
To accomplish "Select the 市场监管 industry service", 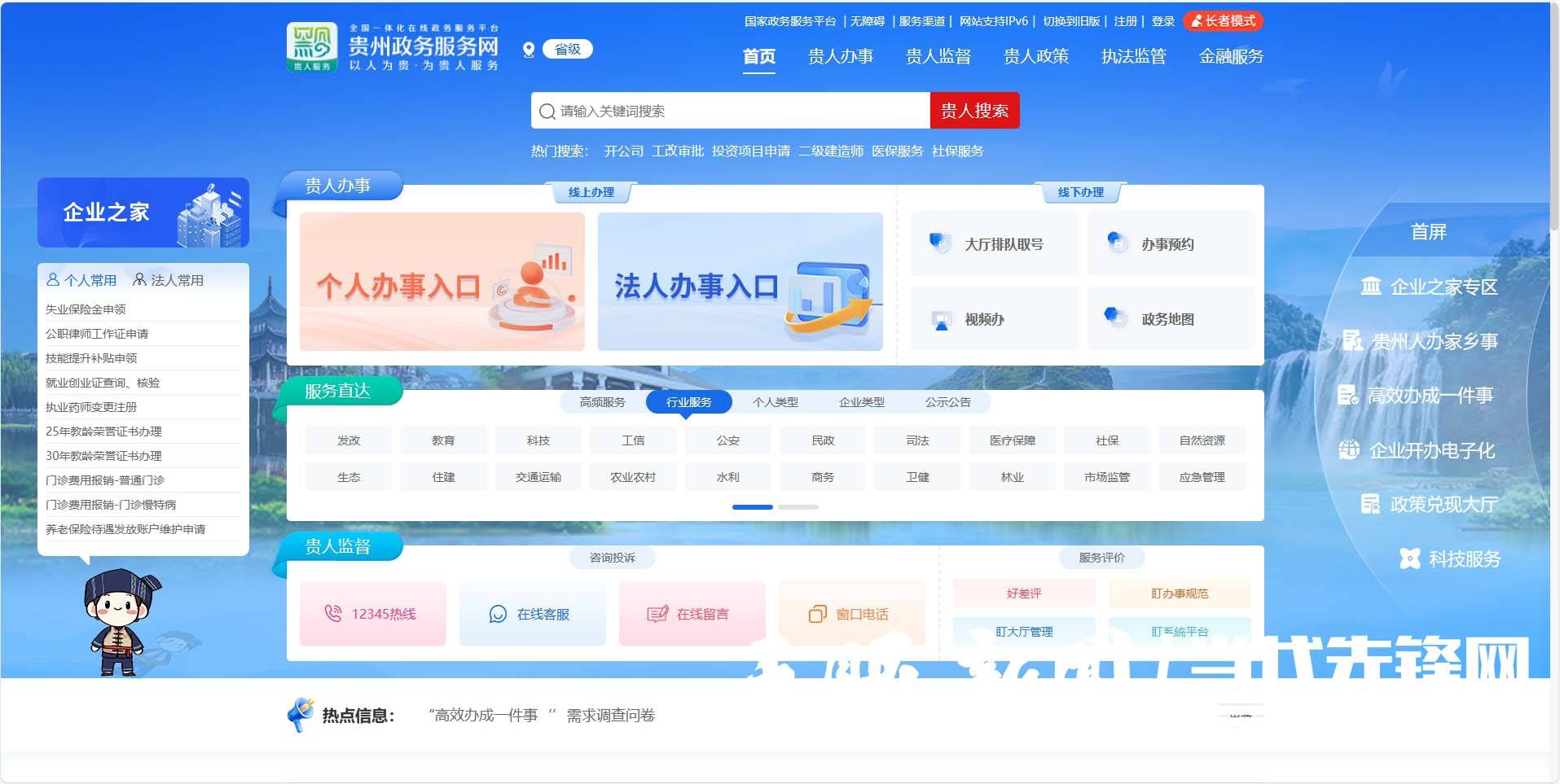I will click(x=1107, y=477).
